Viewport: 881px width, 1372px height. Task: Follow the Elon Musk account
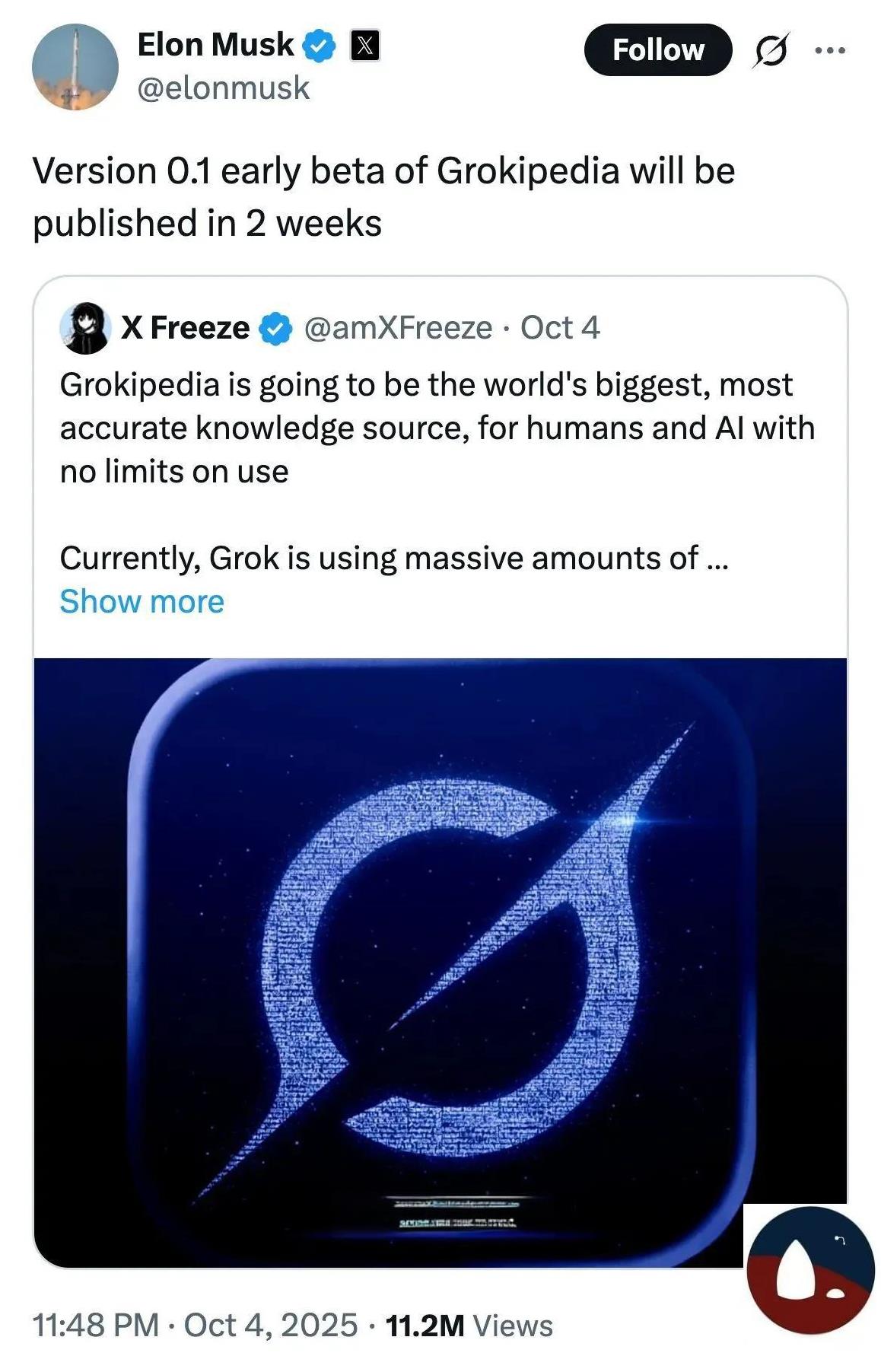pyautogui.click(x=658, y=50)
